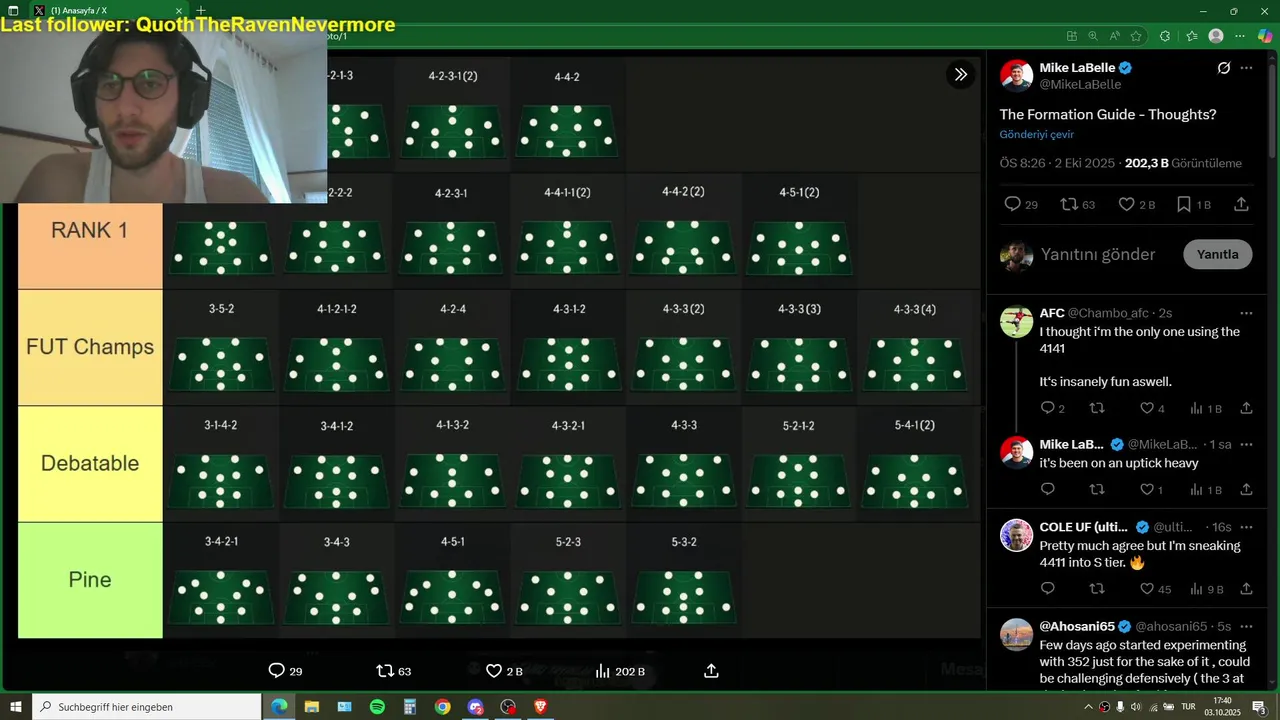This screenshot has height=720, width=1280.
Task: Repost COLE UF's comment
Action: (x=1097, y=589)
